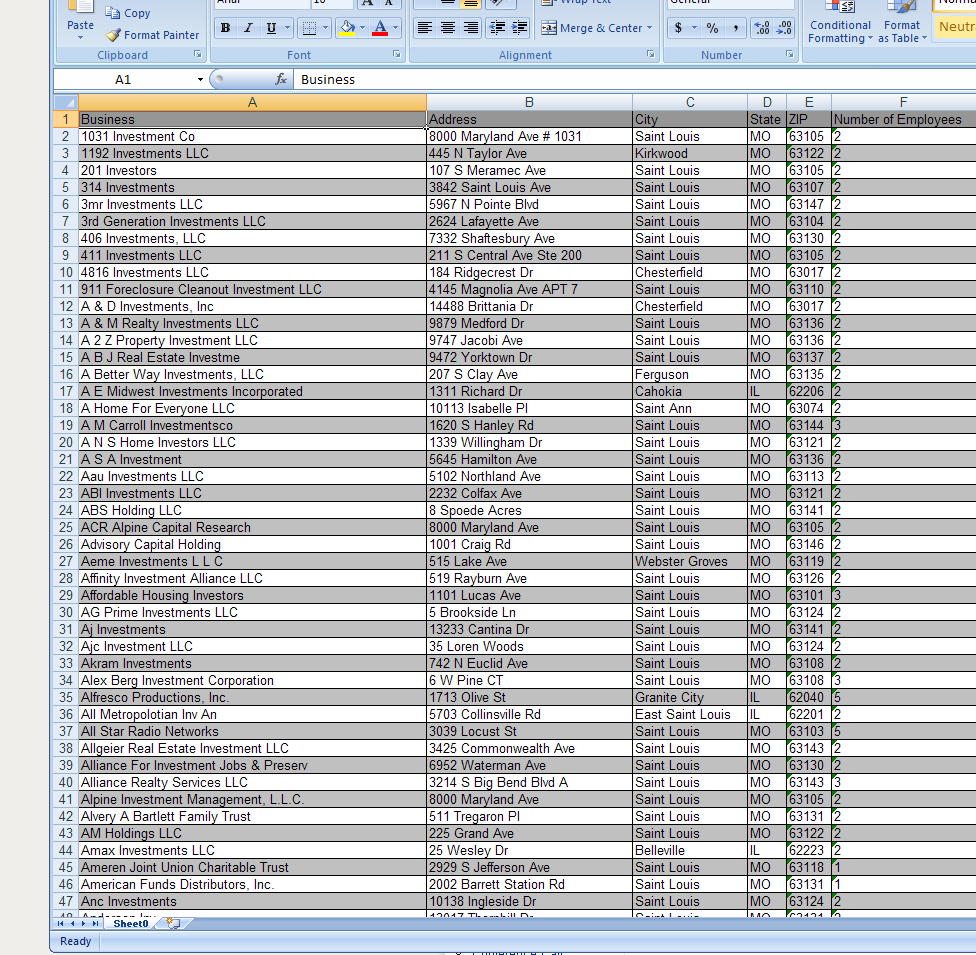This screenshot has height=955, width=976.
Task: Open the Underline style dropdown arrow
Action: [x=287, y=28]
